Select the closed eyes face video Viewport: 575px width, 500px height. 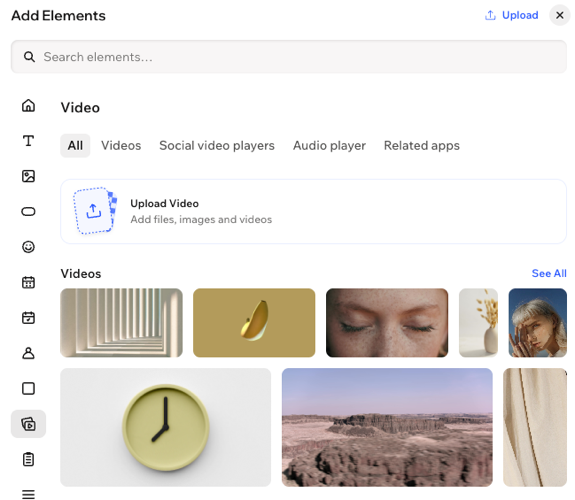[387, 323]
